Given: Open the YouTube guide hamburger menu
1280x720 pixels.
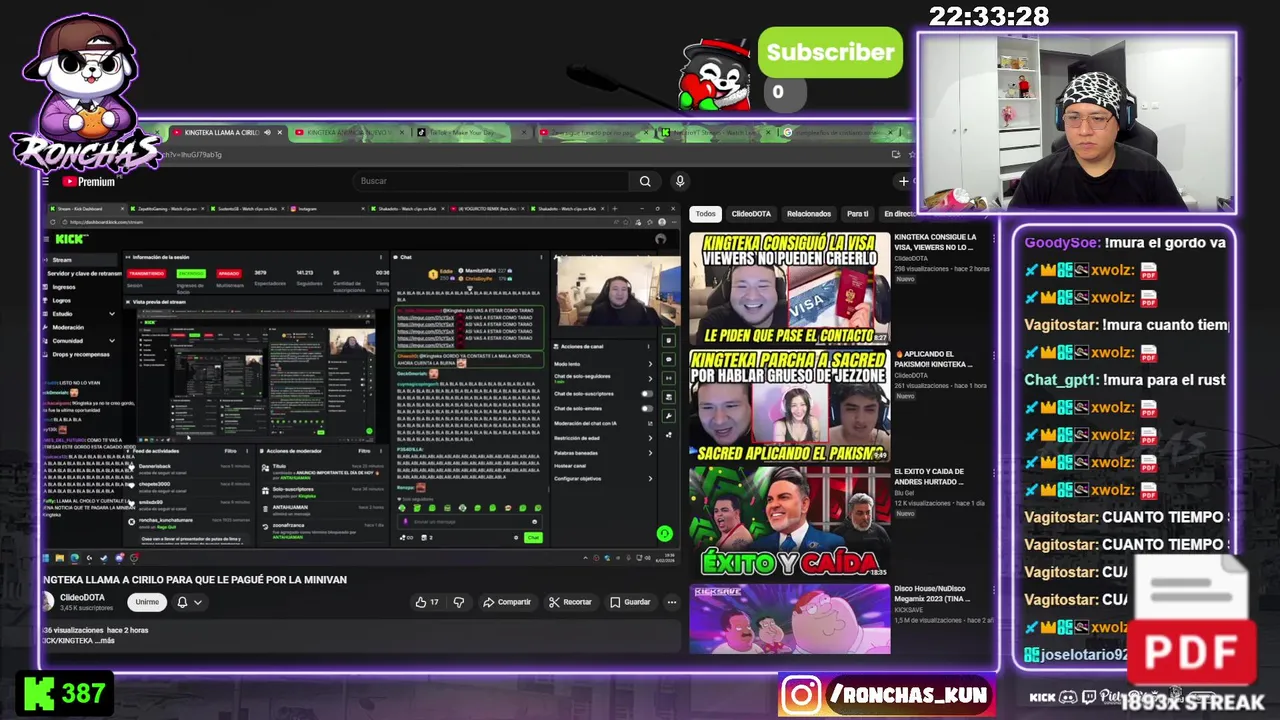Looking at the screenshot, I should (46, 181).
